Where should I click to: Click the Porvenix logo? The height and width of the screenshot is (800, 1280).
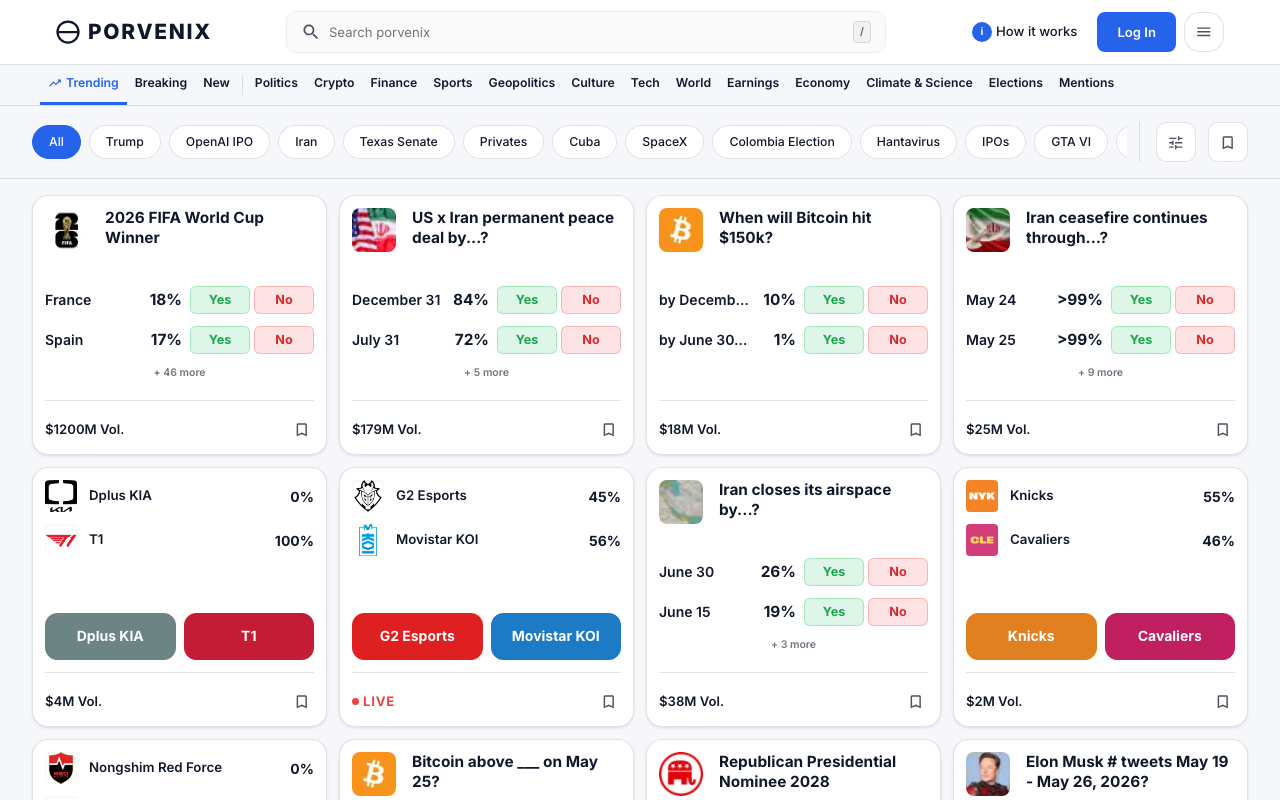point(133,32)
